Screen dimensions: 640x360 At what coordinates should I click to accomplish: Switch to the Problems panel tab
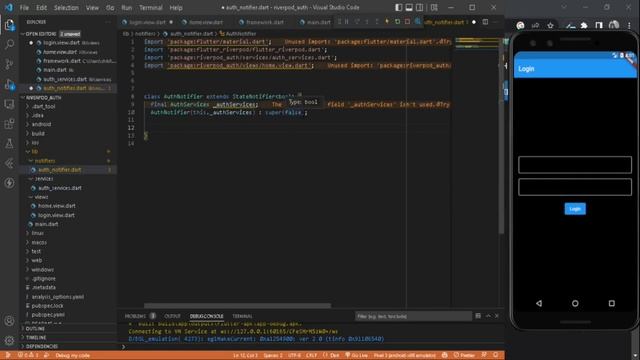135,316
